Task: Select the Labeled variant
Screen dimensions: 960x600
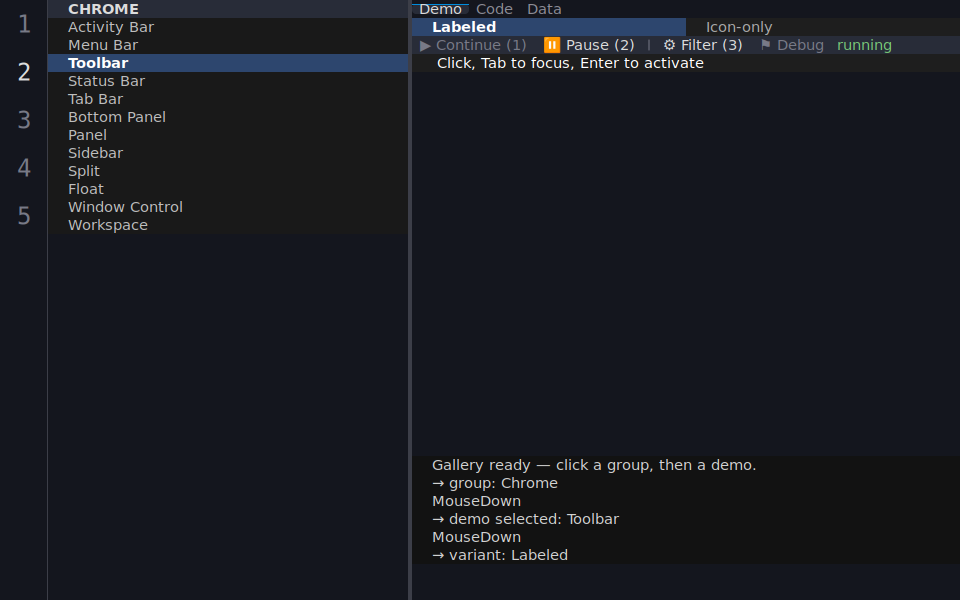Action: click(549, 27)
